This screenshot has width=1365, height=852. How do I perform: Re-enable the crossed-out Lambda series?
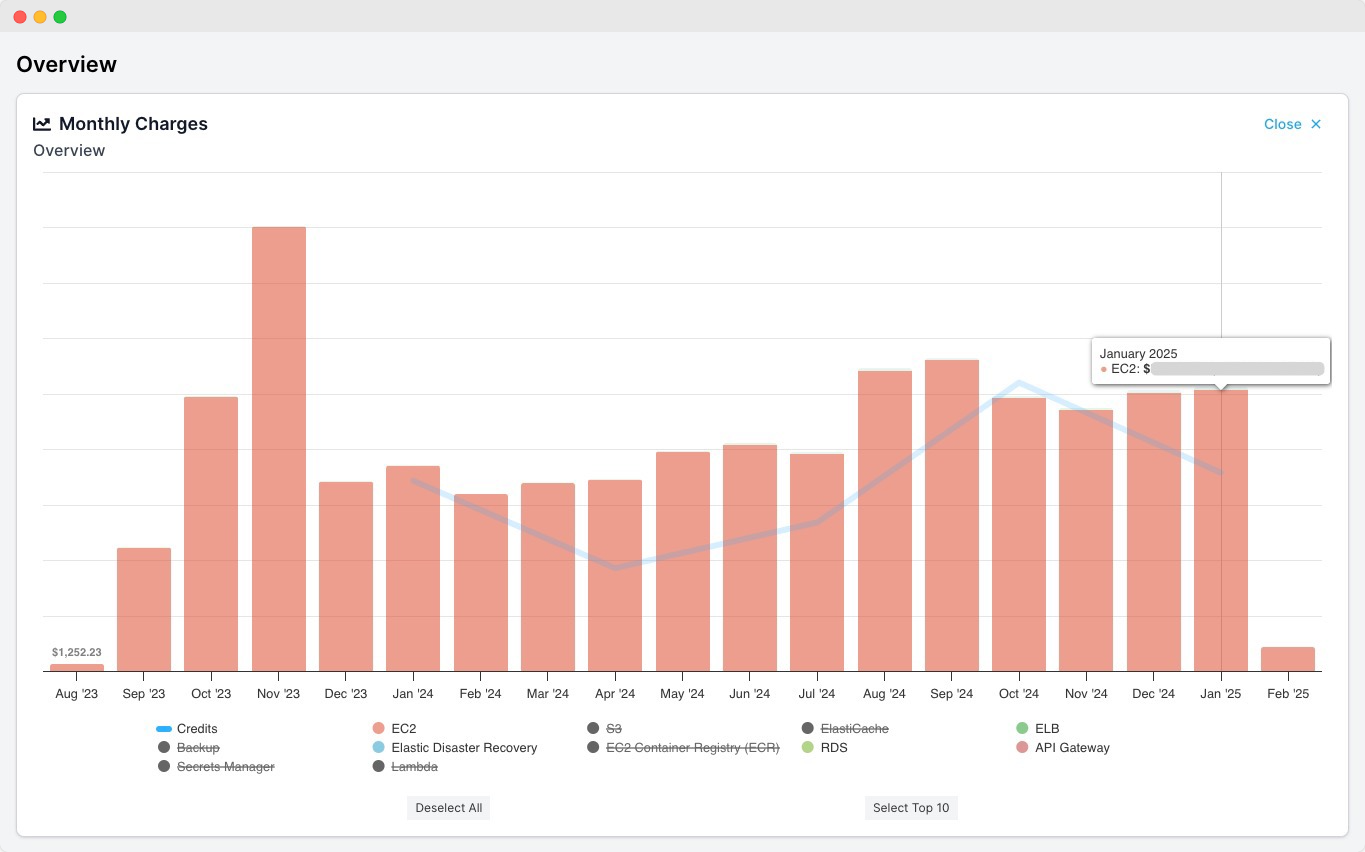[416, 767]
